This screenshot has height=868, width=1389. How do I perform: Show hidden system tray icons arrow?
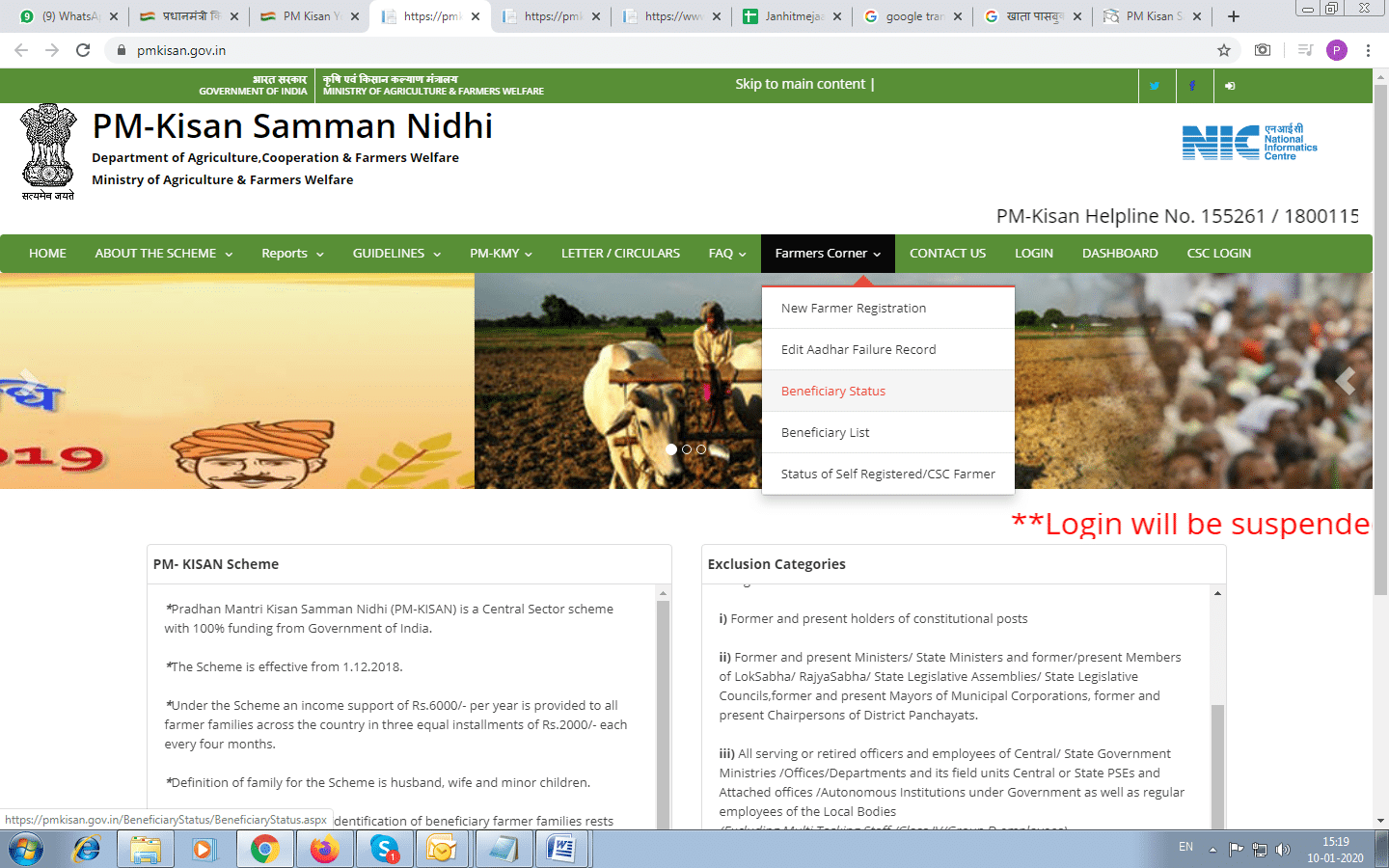coord(1212,850)
